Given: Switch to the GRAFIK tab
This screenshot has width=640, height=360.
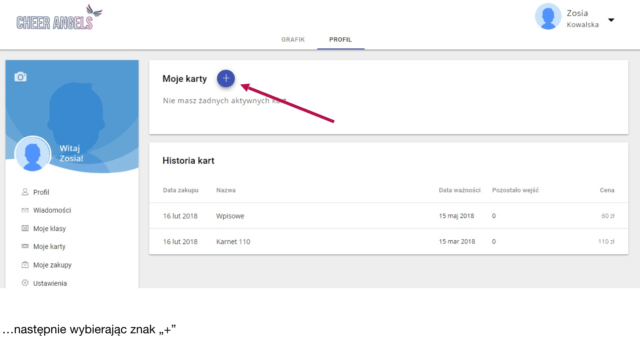Looking at the screenshot, I should 293,40.
